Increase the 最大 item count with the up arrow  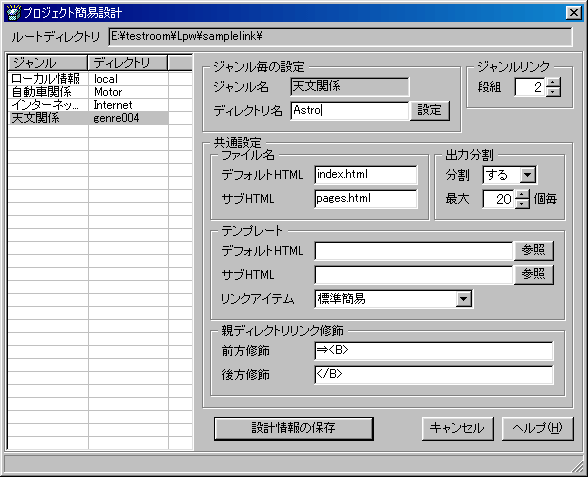coord(522,194)
